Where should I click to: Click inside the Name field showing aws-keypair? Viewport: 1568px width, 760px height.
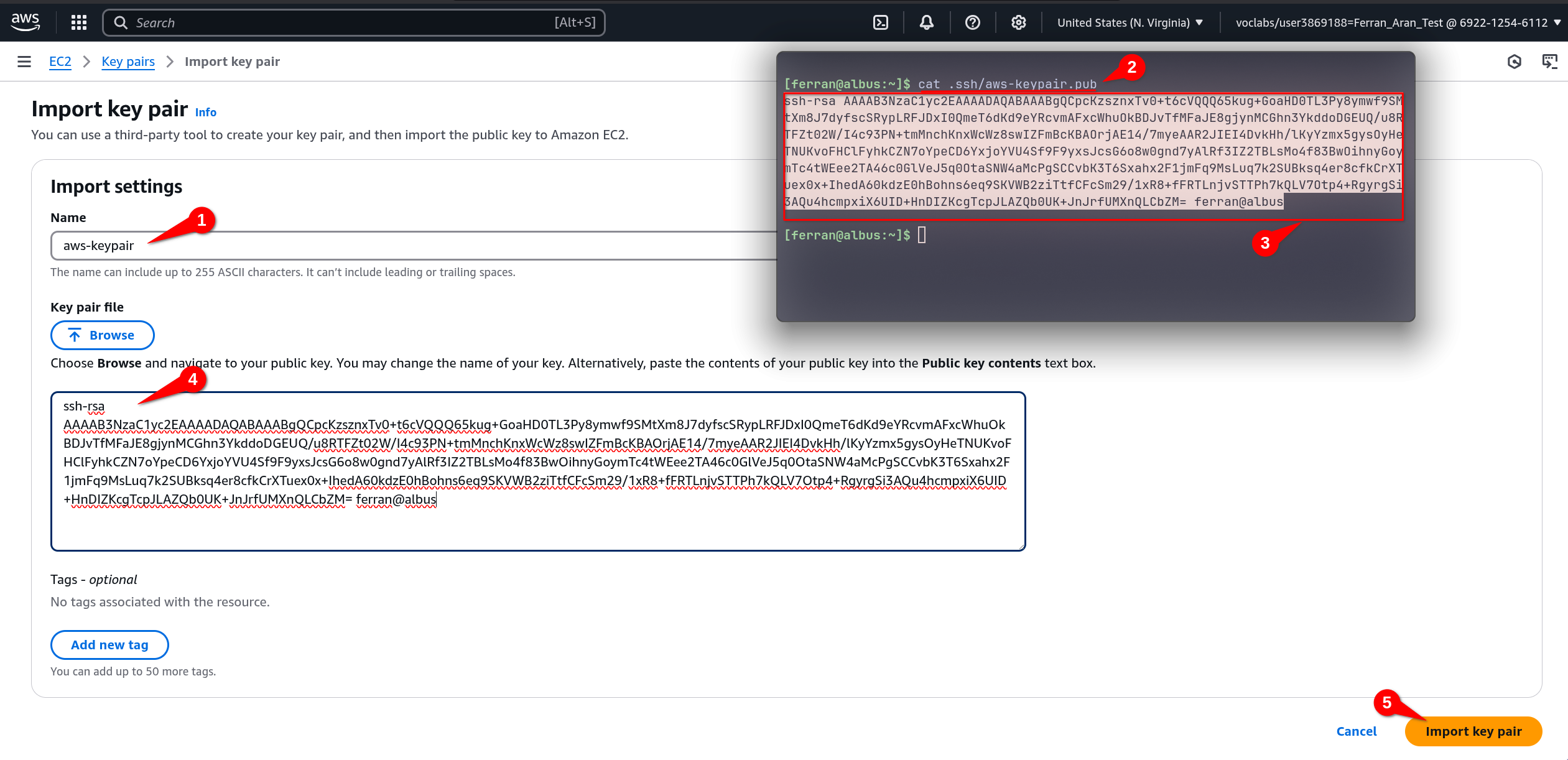click(373, 245)
